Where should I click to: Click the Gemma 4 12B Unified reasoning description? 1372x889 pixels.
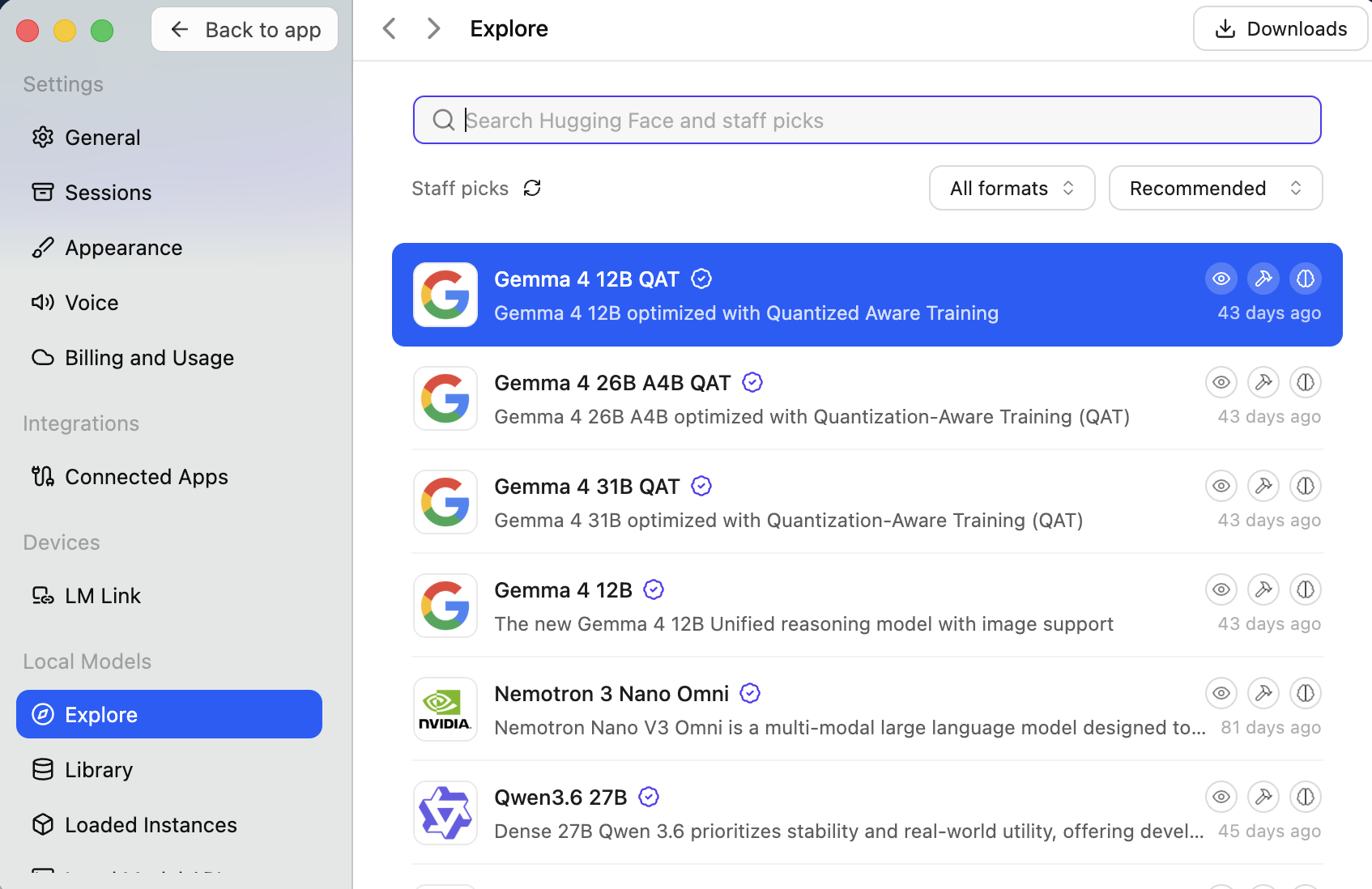[803, 624]
